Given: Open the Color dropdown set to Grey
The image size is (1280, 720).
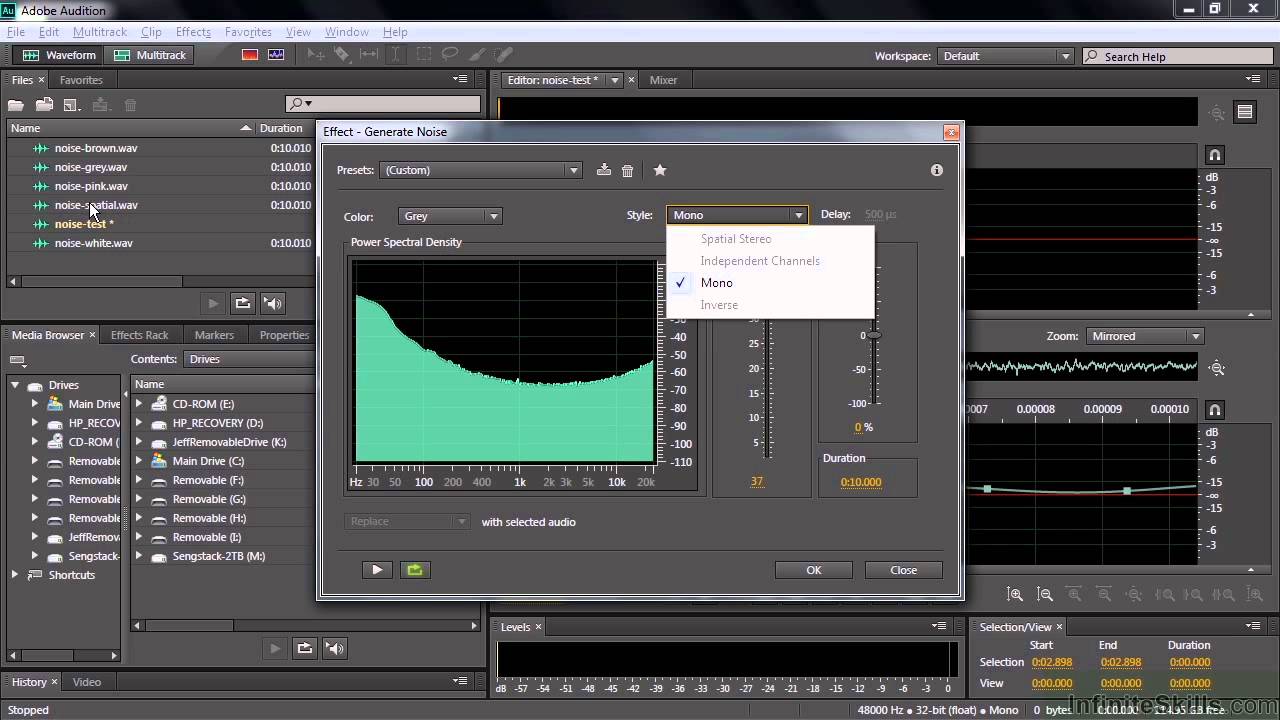Looking at the screenshot, I should click(x=450, y=216).
